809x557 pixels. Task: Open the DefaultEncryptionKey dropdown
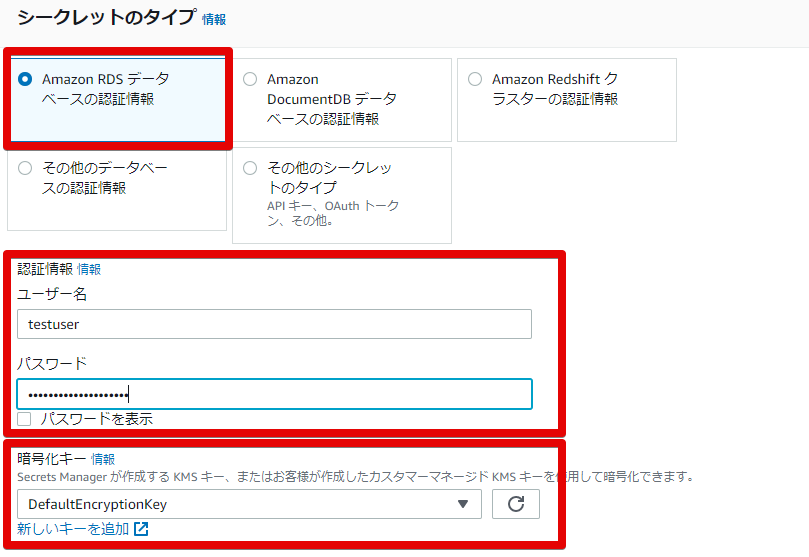(249, 504)
